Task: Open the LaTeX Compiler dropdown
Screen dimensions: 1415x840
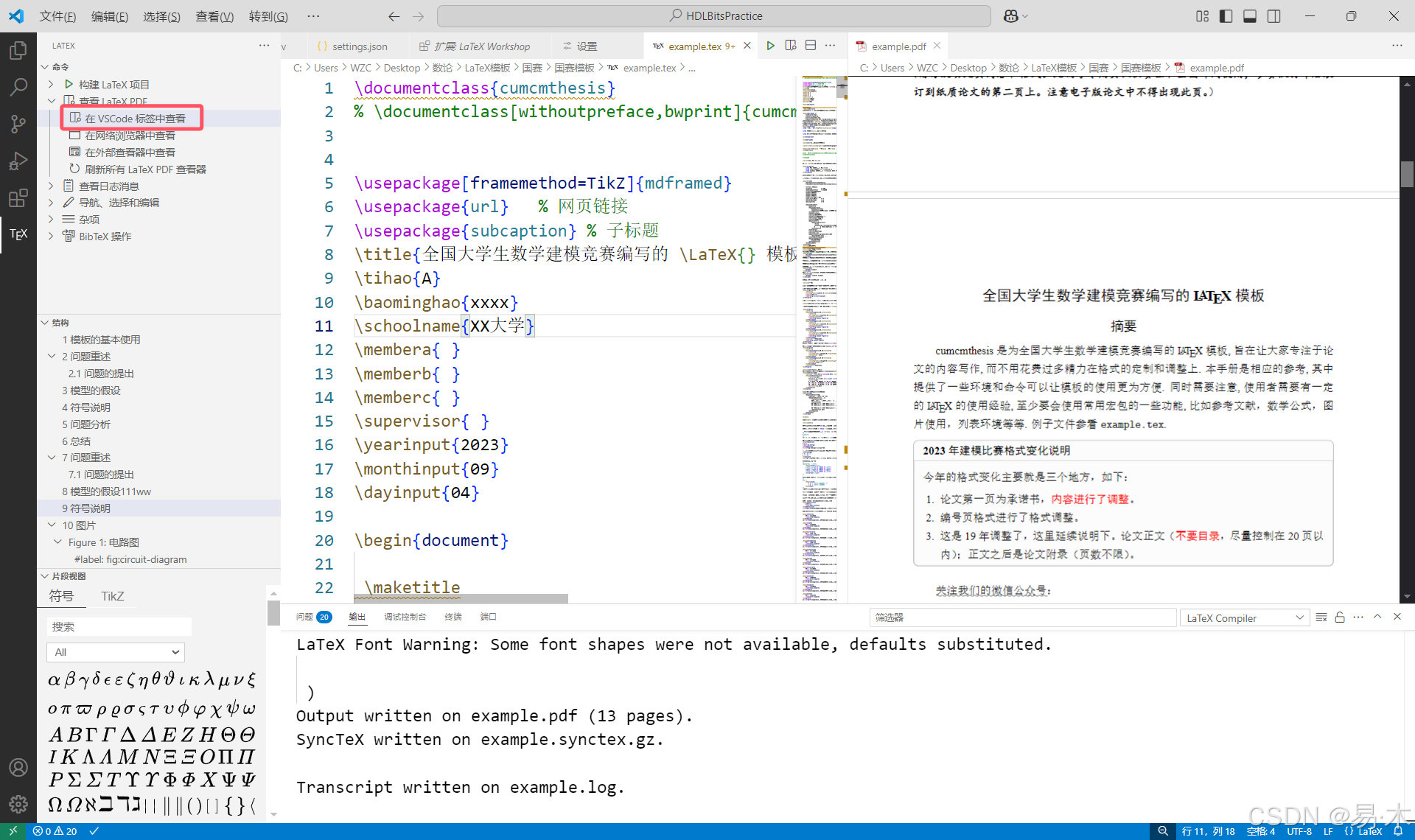Action: point(1243,617)
